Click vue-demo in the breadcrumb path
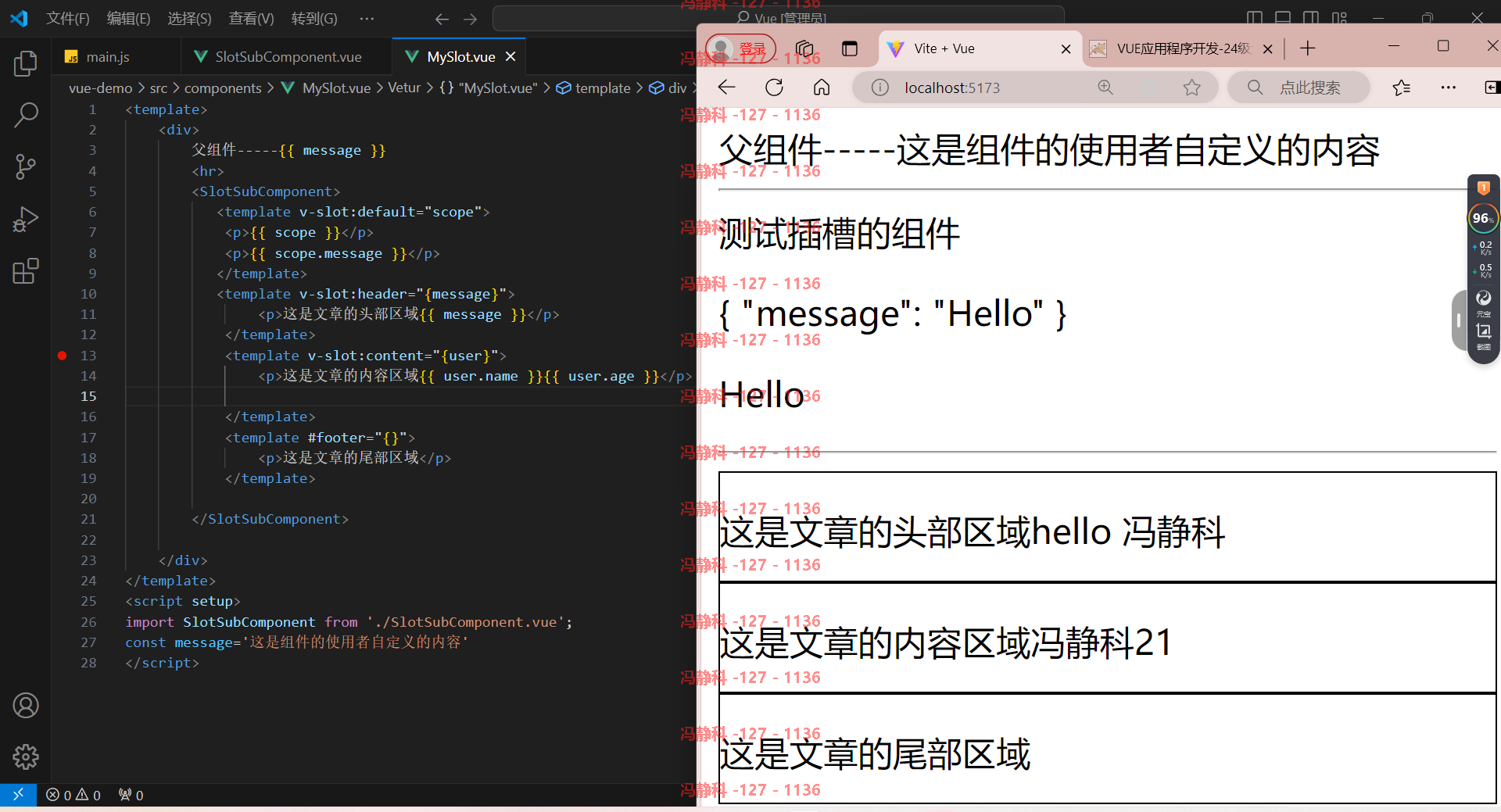This screenshot has height=812, width=1501. (x=100, y=88)
